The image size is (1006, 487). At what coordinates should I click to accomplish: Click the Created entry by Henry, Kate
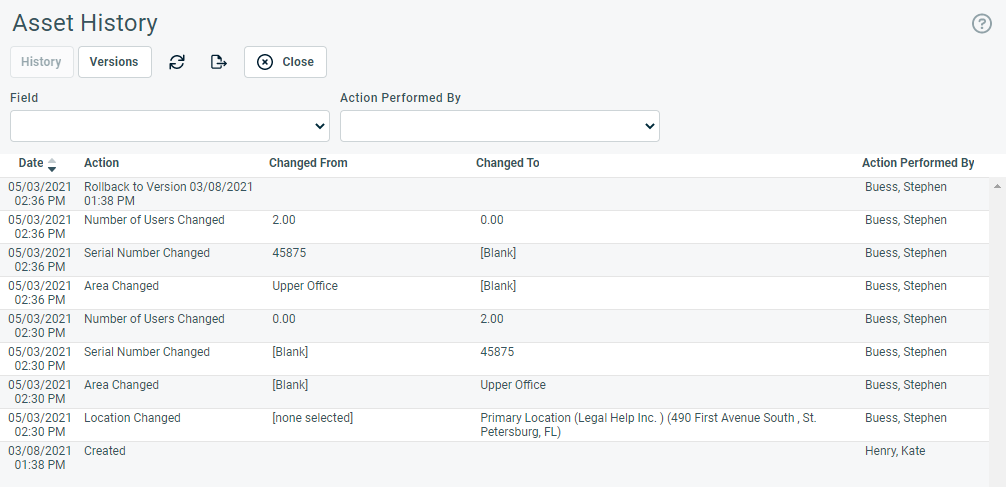pos(494,458)
